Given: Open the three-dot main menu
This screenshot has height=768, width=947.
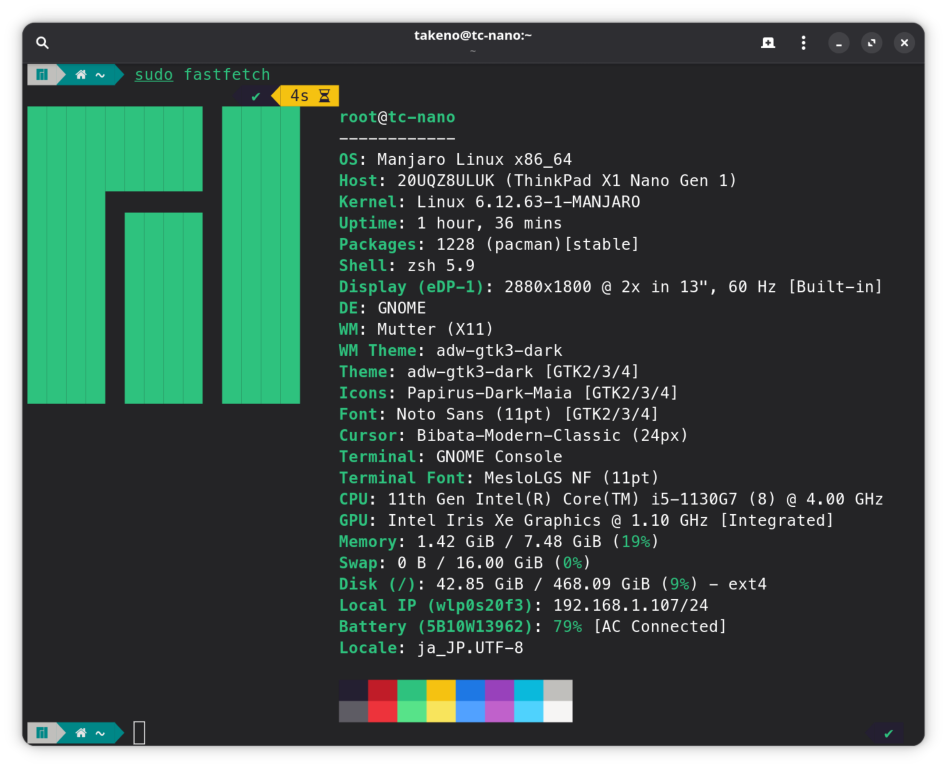Looking at the screenshot, I should pos(803,43).
